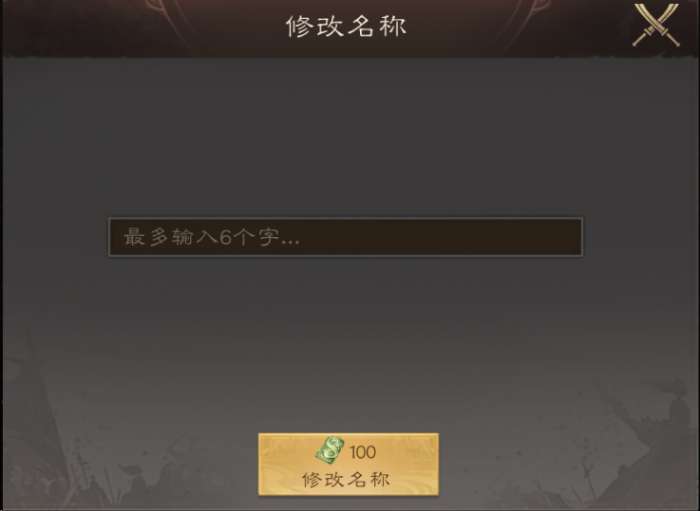Select the 最多输入6个字 placeholder text
This screenshot has width=700, height=511.
click(x=211, y=237)
